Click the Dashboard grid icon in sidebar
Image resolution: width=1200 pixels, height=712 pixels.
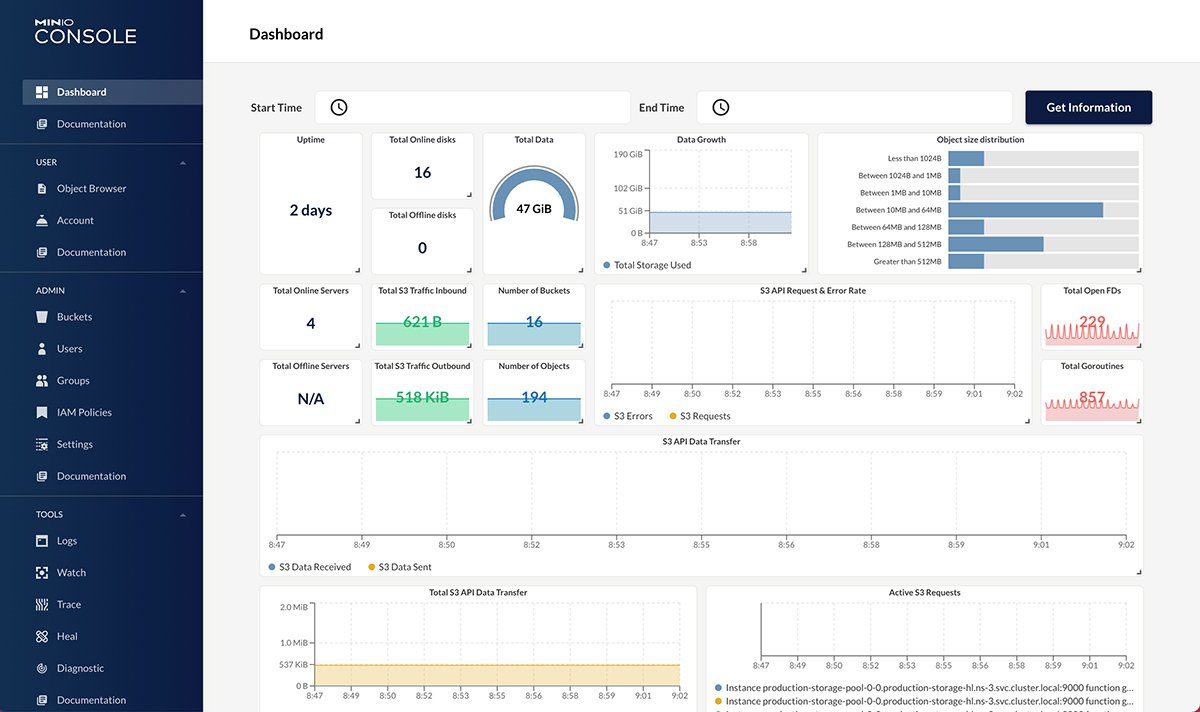point(42,92)
